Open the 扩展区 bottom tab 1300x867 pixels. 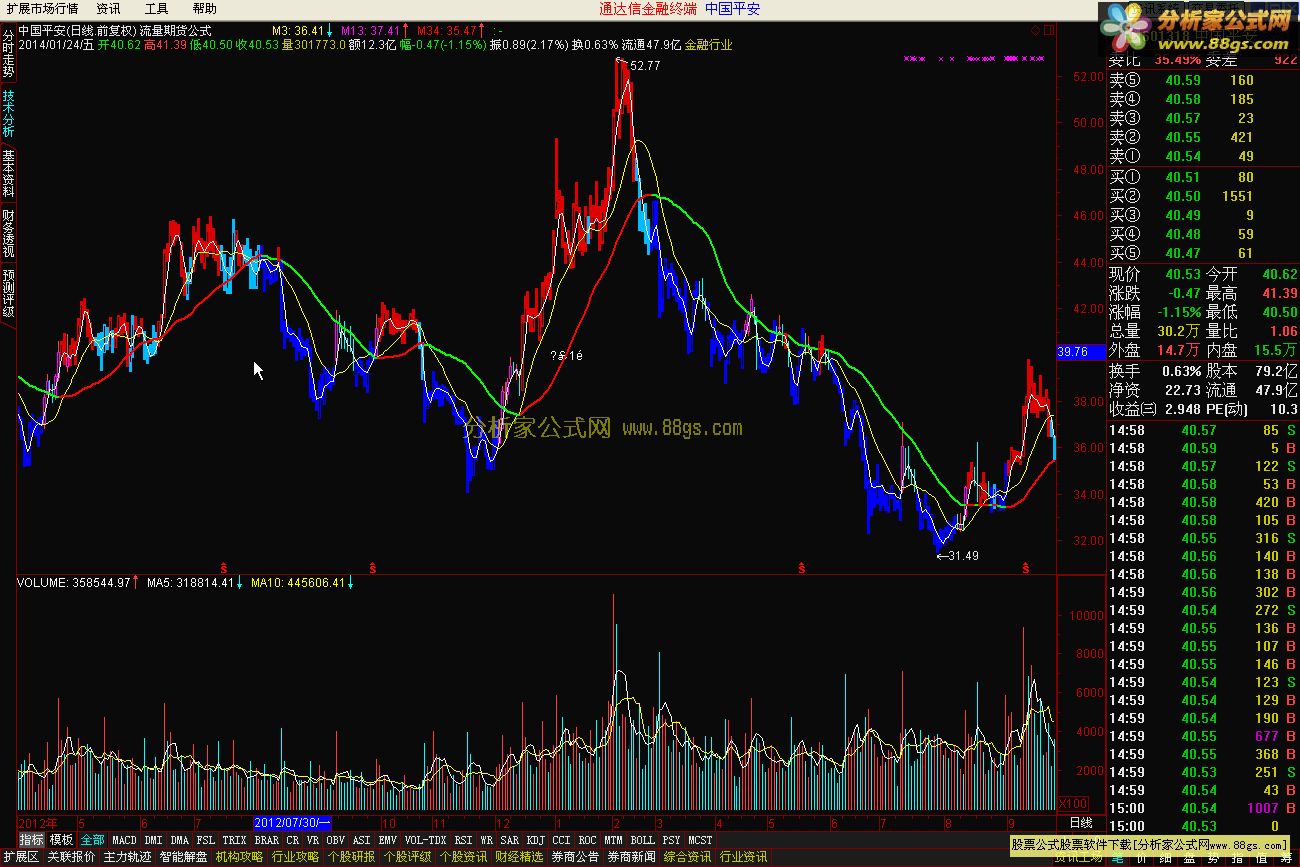[21, 857]
